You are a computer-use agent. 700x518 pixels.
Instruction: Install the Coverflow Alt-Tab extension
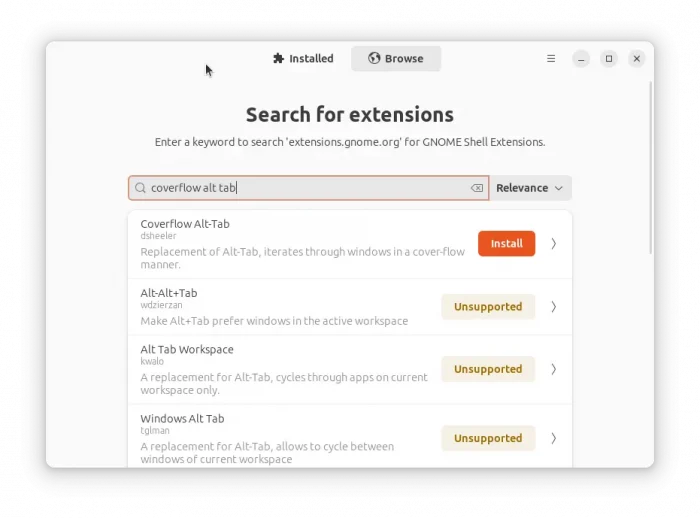click(x=506, y=244)
